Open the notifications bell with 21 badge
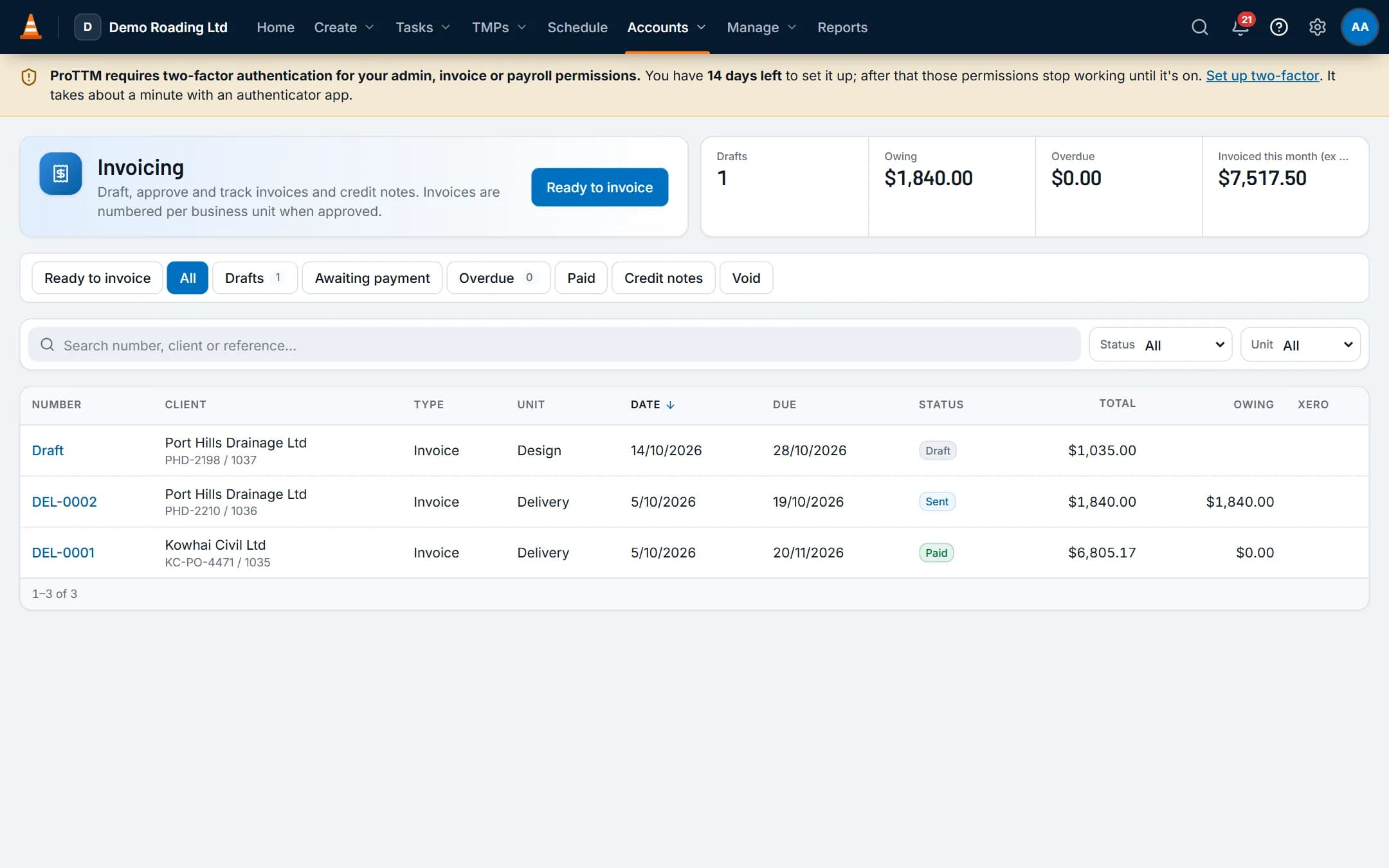 coord(1240,27)
